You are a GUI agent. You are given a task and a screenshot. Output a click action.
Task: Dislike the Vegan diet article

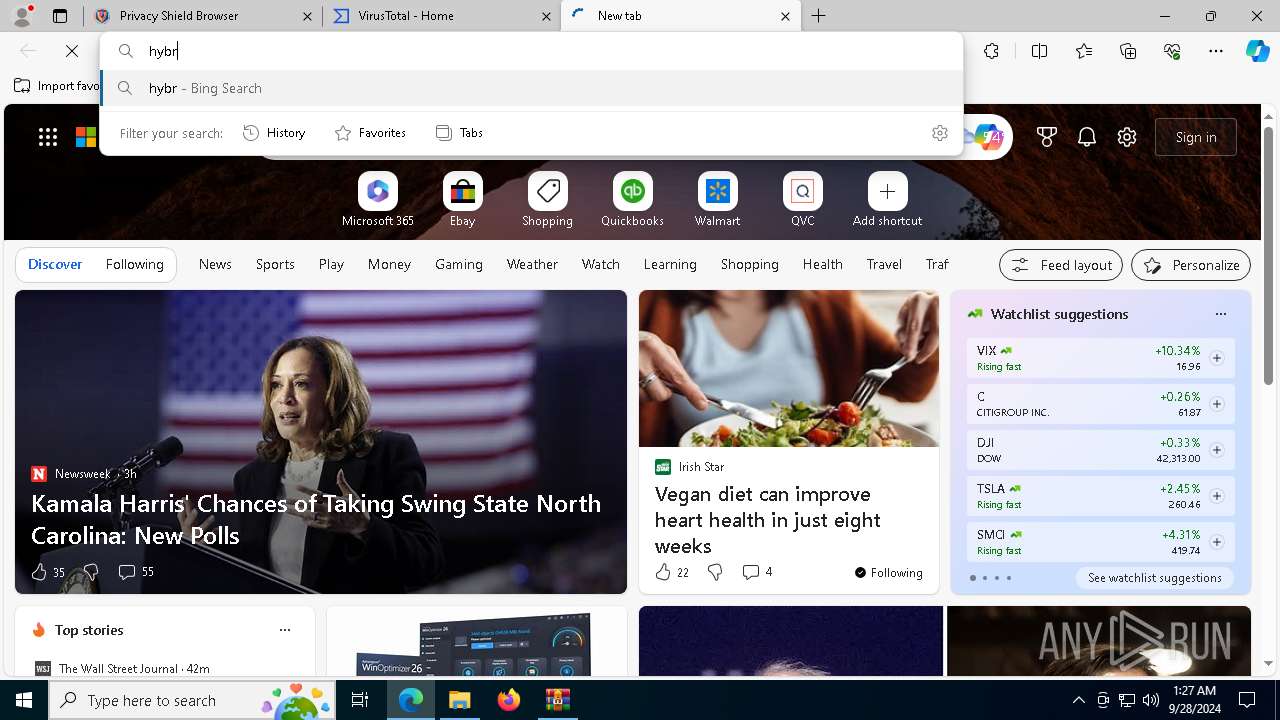pos(715,572)
